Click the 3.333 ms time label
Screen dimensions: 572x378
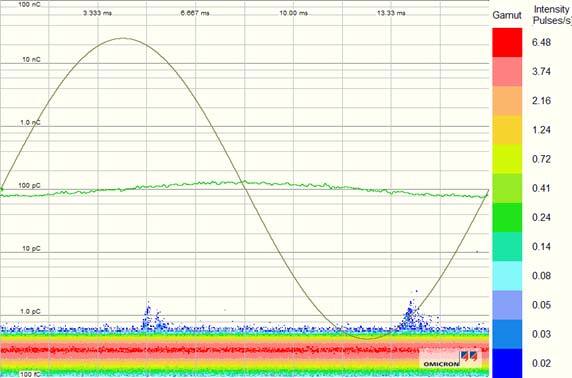pyautogui.click(x=97, y=13)
